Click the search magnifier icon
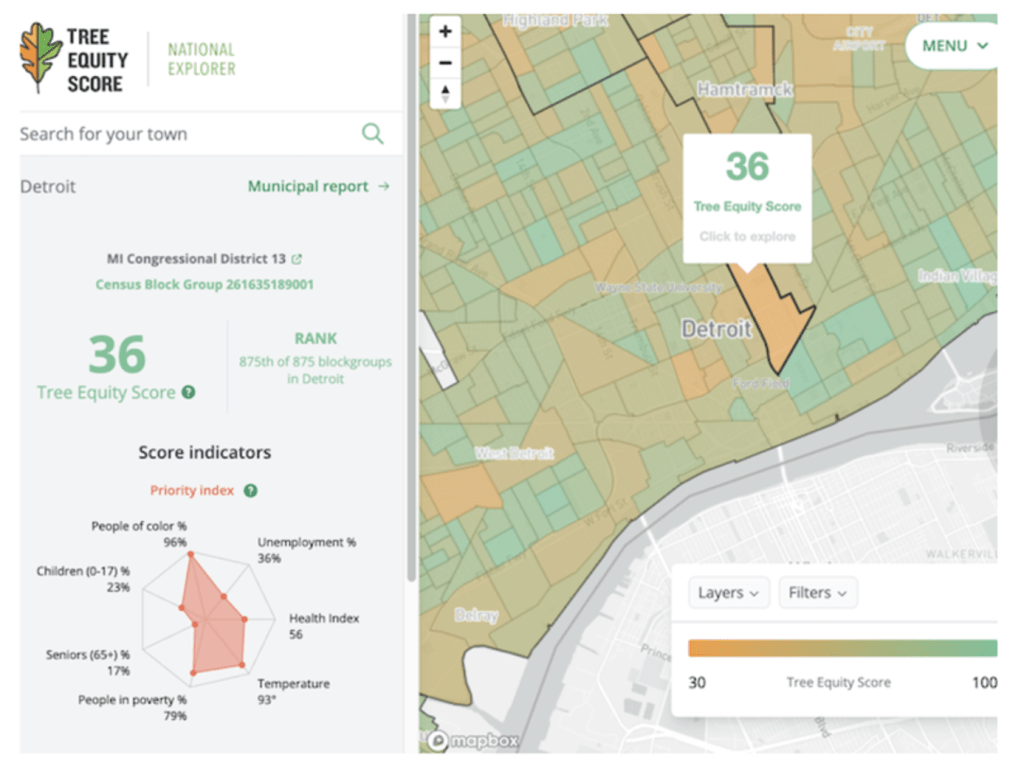1024x780 pixels. pyautogui.click(x=373, y=134)
